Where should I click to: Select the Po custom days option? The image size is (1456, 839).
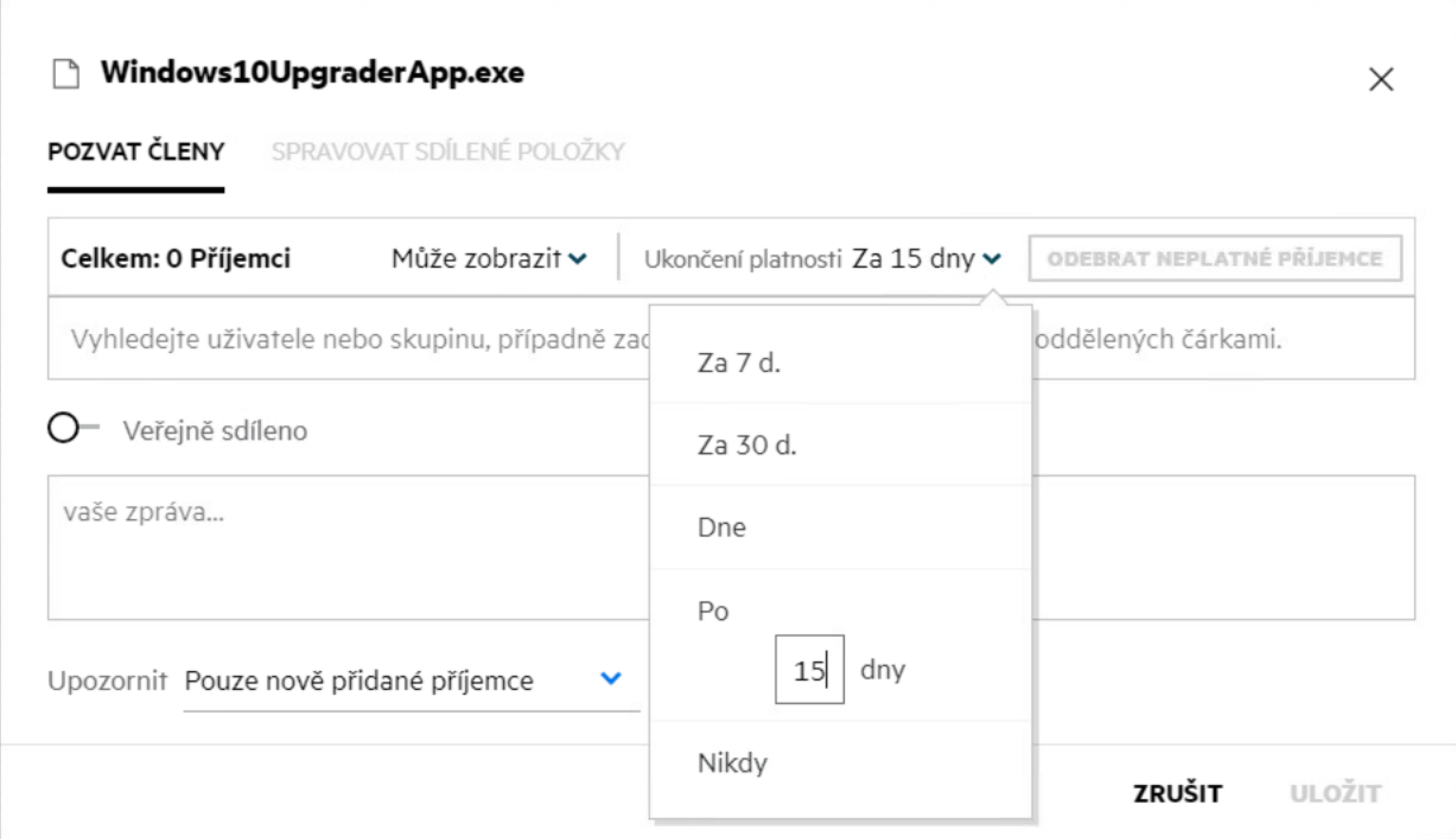[x=713, y=611]
